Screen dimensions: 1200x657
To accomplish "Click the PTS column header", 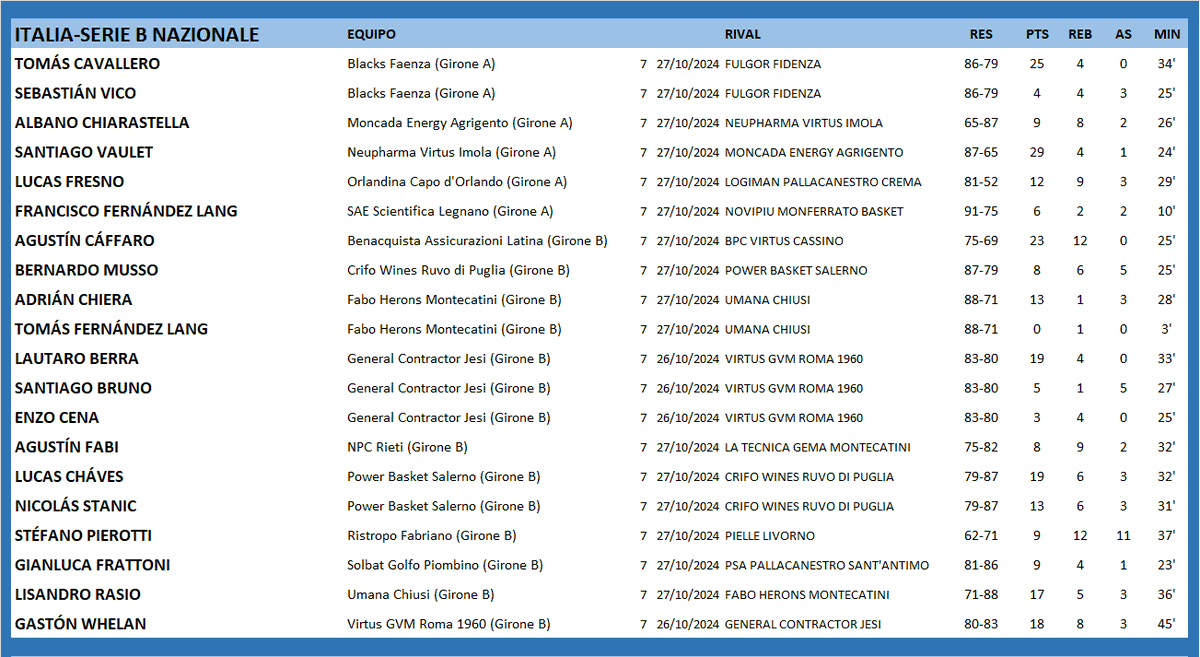I will coord(1037,34).
